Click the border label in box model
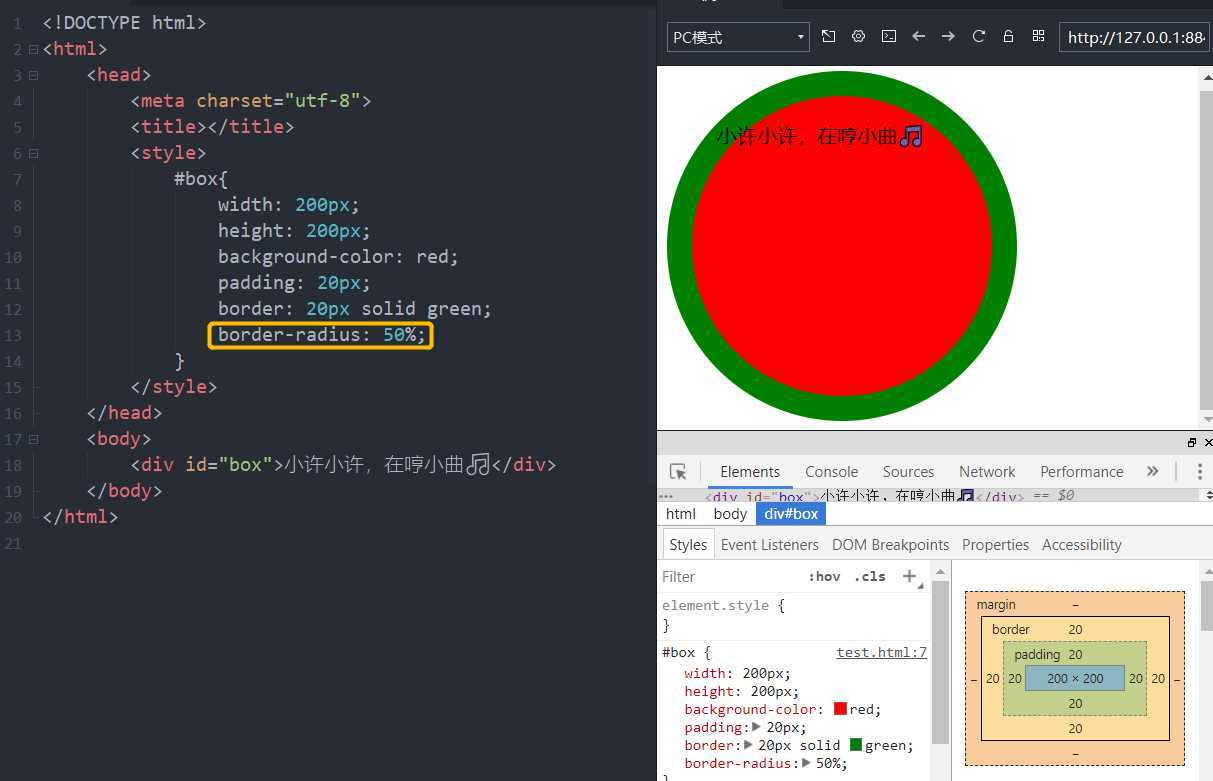 click(1011, 629)
